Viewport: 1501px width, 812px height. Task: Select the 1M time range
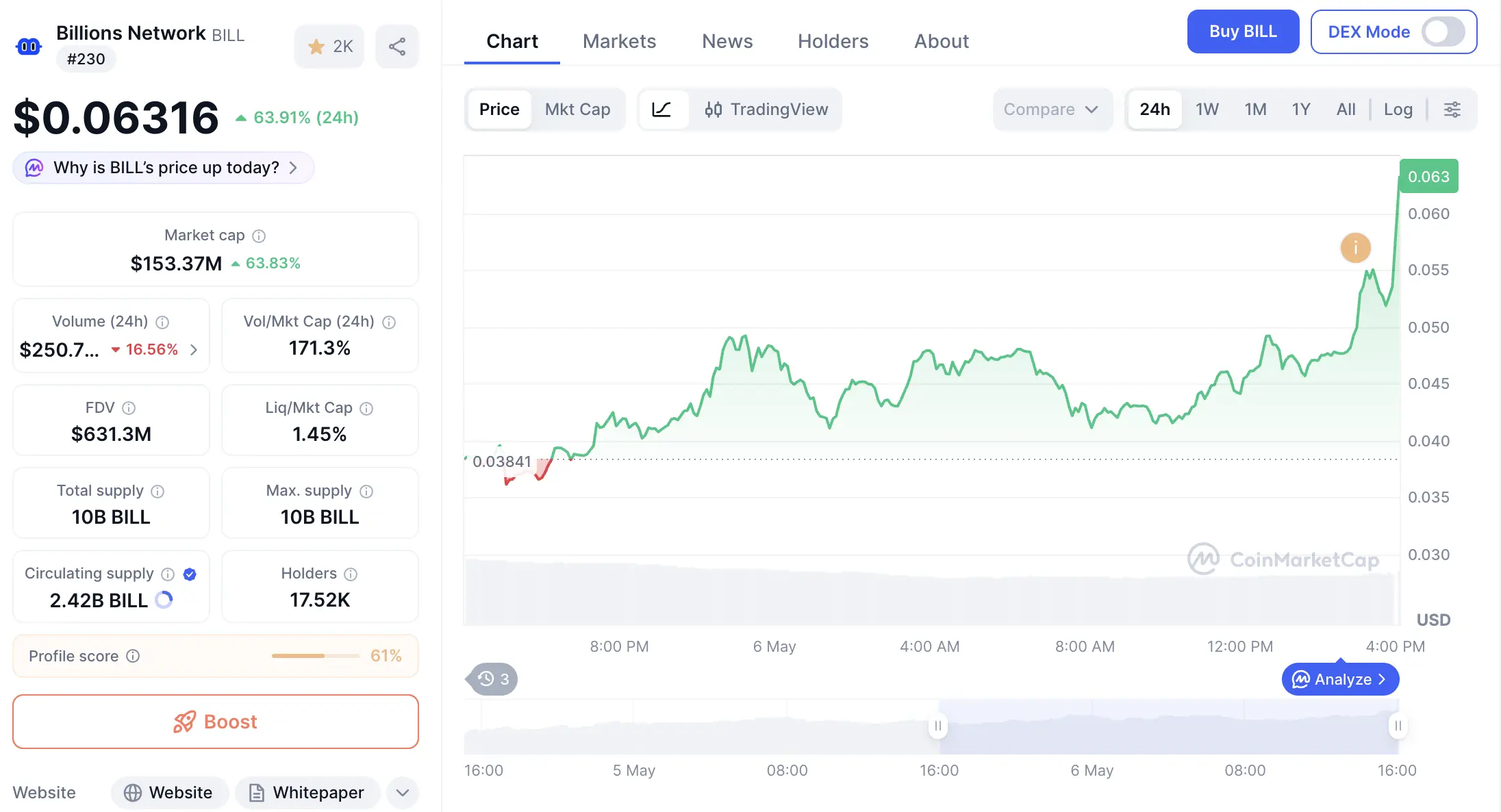click(x=1255, y=110)
